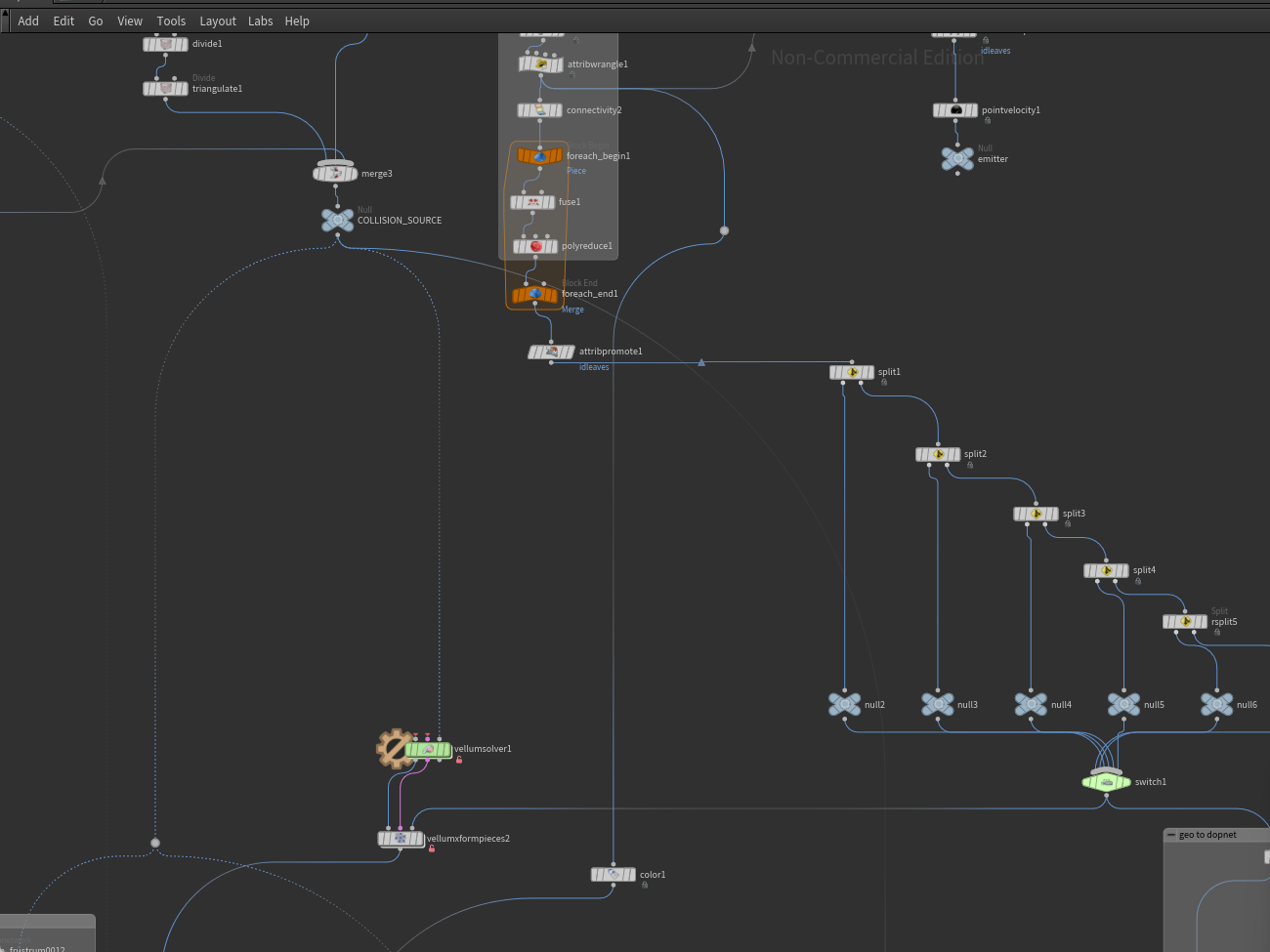Image resolution: width=1270 pixels, height=952 pixels.
Task: Select the rsplit5 node
Action: coord(1186,622)
